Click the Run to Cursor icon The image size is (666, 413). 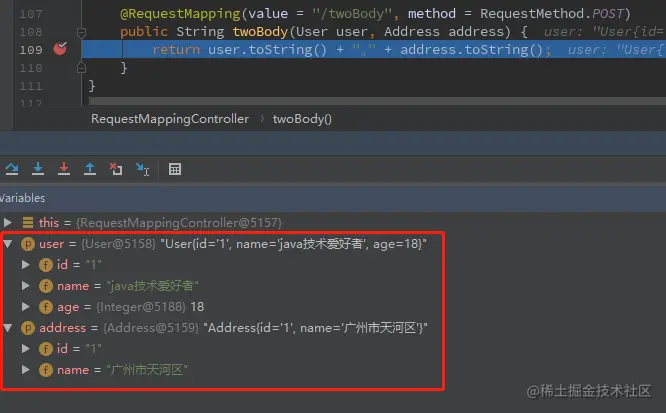pyautogui.click(x=142, y=169)
